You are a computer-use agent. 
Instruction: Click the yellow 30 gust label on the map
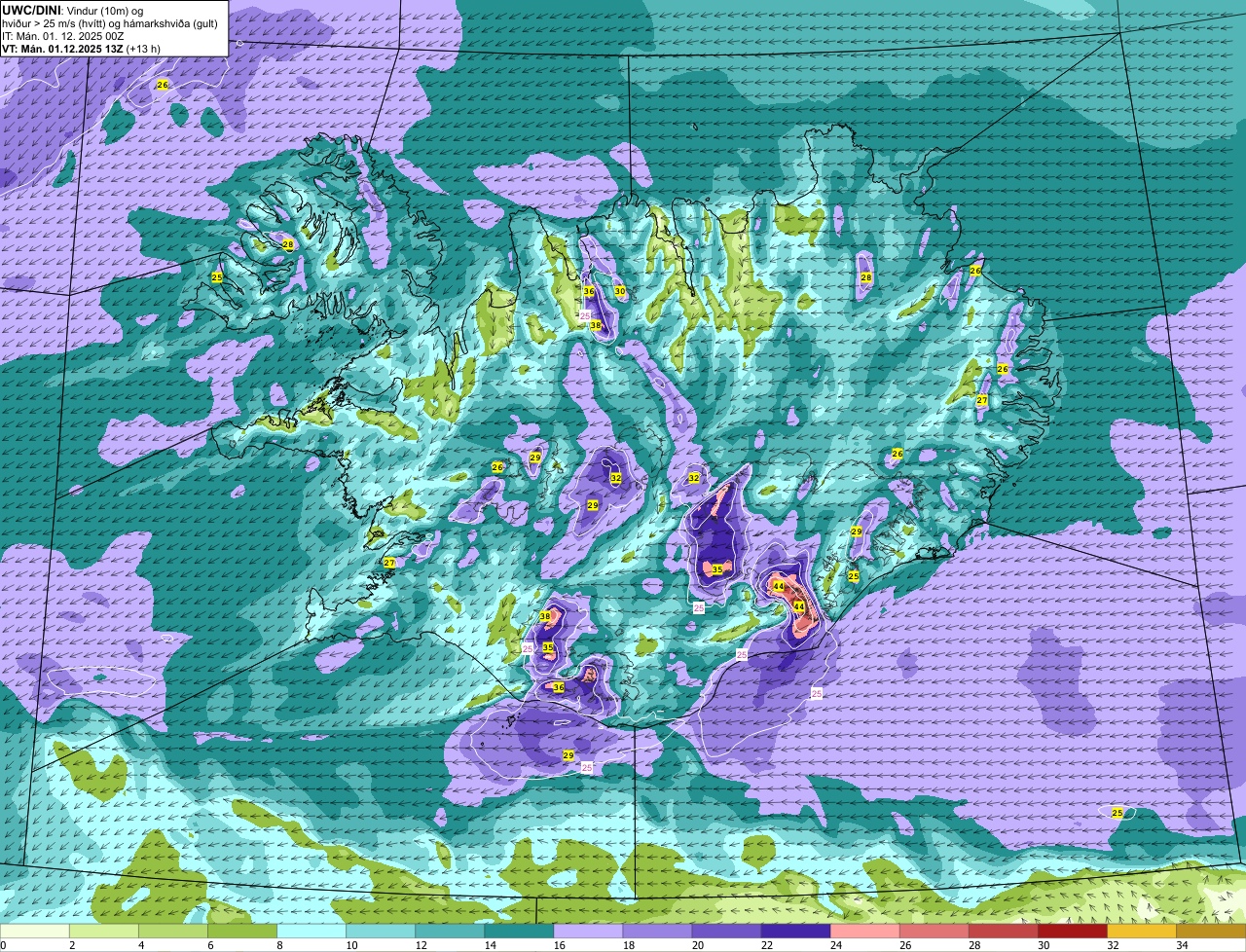coord(620,291)
